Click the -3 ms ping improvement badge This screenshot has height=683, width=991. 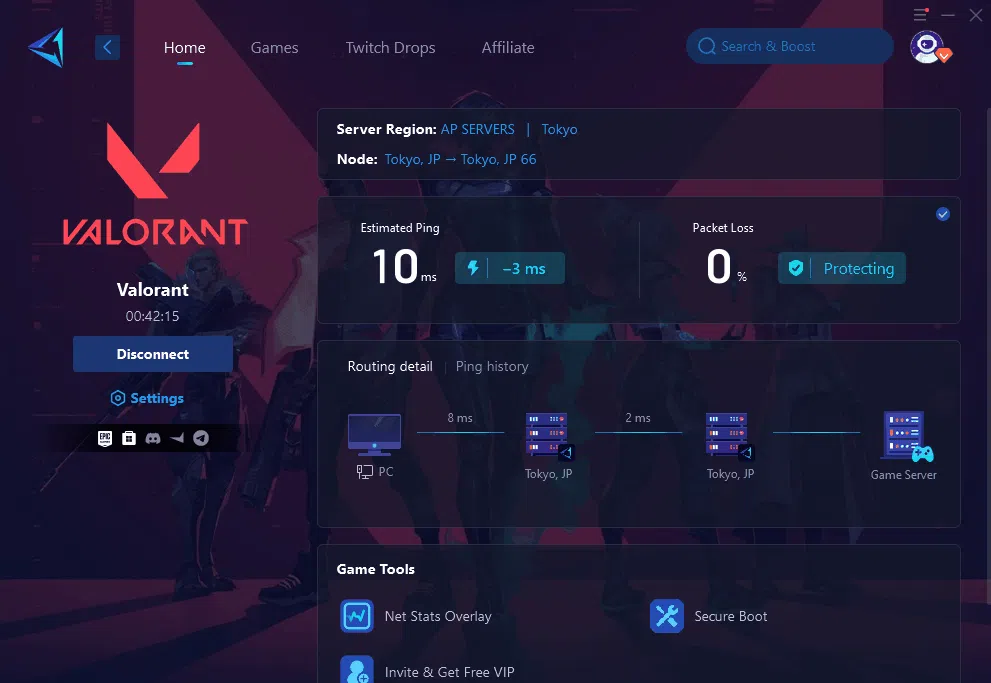click(510, 268)
